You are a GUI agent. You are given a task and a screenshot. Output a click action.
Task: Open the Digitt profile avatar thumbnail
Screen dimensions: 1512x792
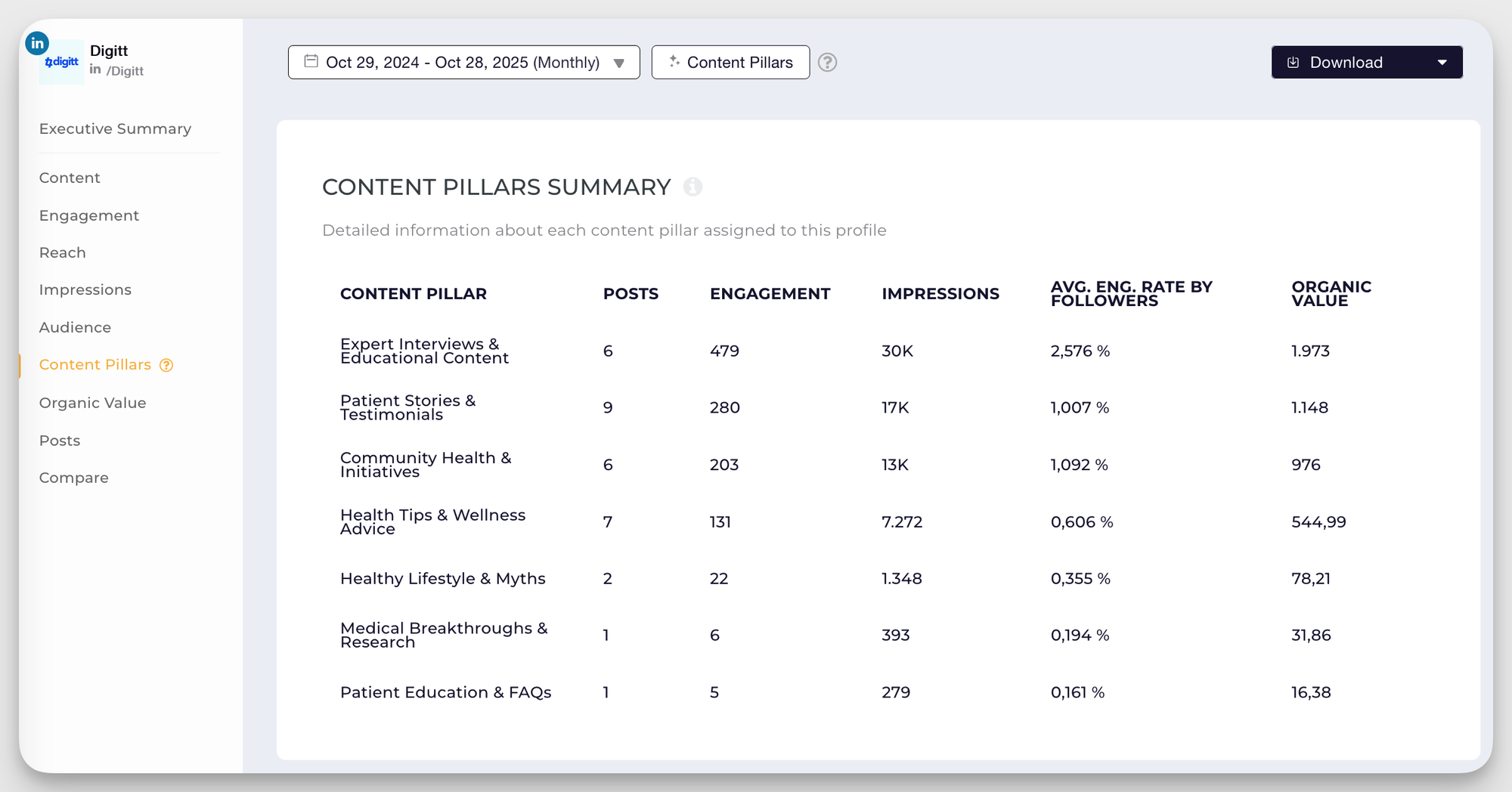61,61
